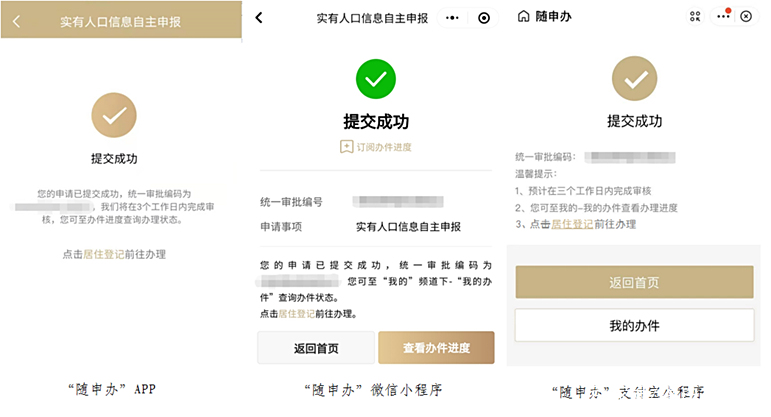Go back using the APP header arrow
The height and width of the screenshot is (417, 771).
[16, 21]
